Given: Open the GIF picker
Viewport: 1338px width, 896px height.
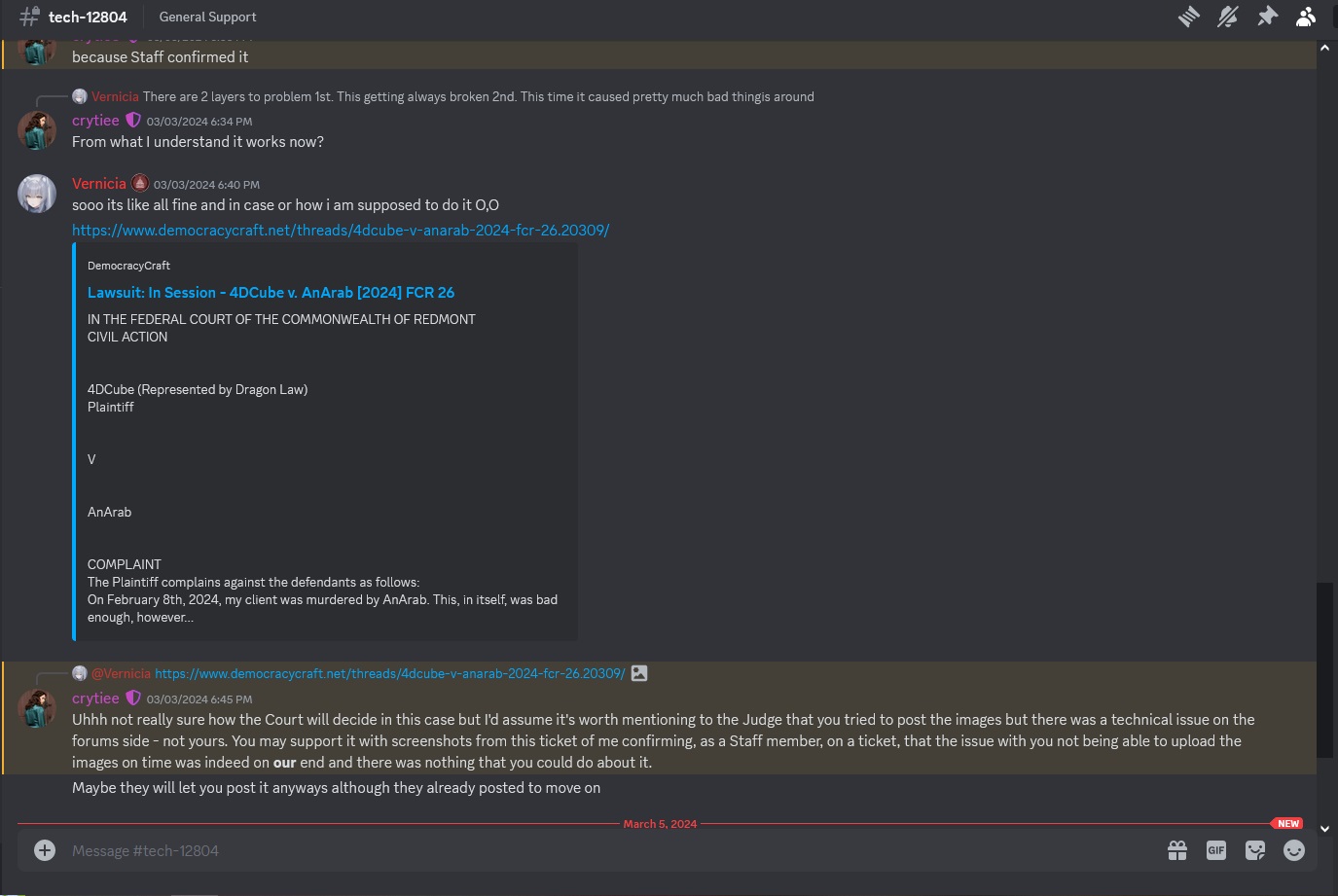Looking at the screenshot, I should point(1216,850).
